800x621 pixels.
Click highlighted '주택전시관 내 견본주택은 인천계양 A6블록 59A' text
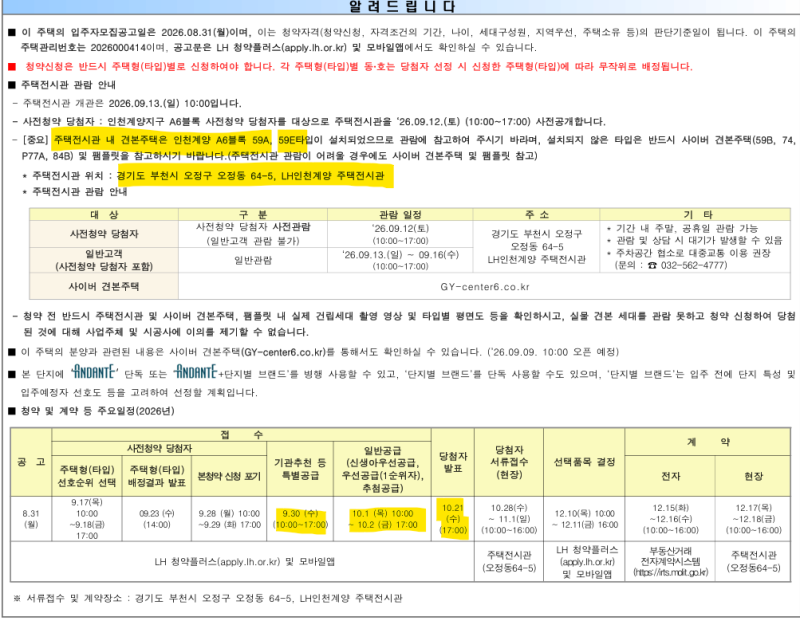coord(162,140)
